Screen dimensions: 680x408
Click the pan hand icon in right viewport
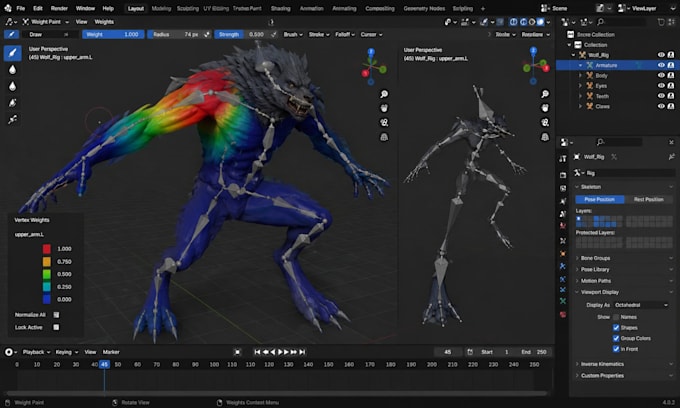[x=545, y=108]
